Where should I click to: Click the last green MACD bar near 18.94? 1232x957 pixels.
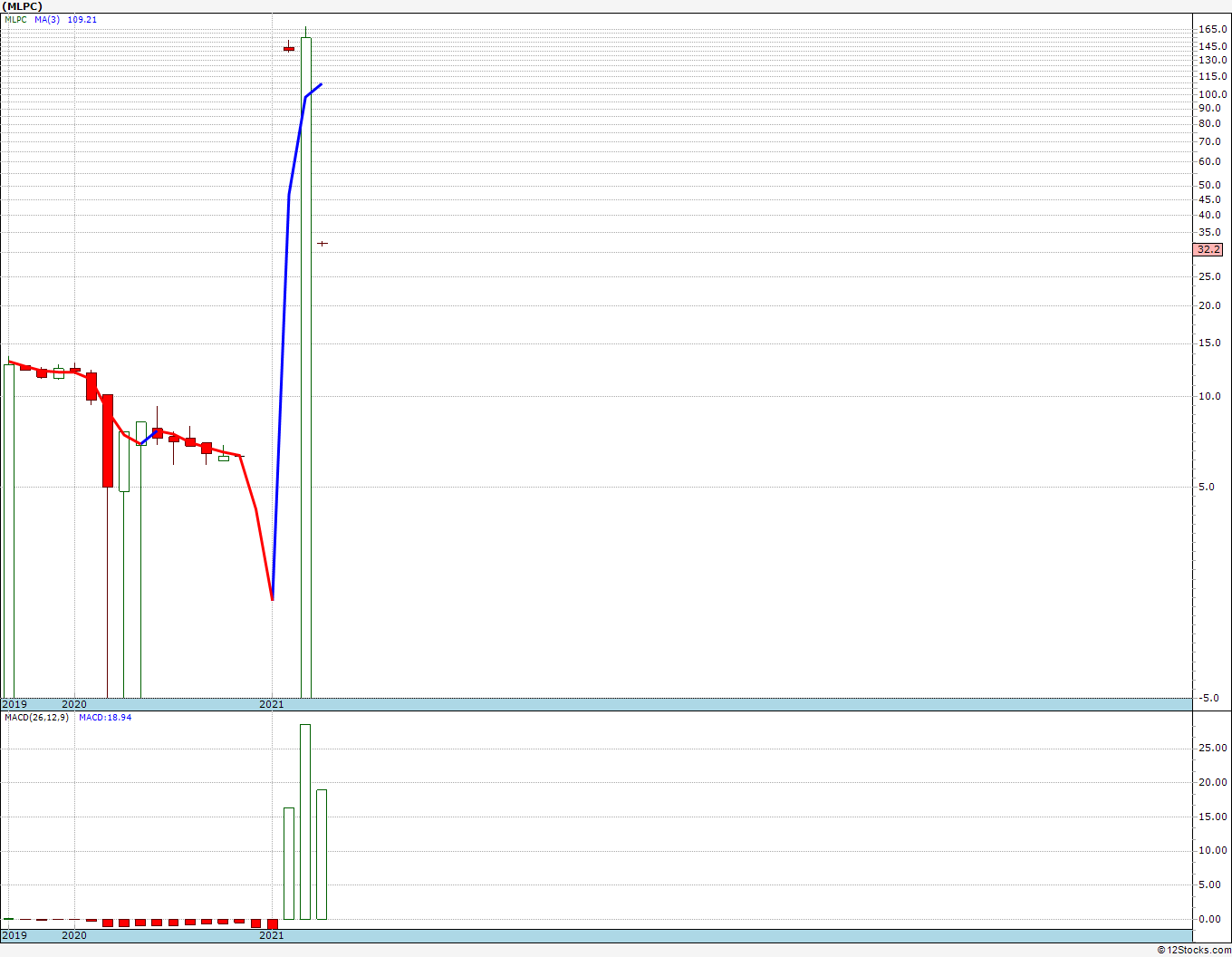coord(322,854)
